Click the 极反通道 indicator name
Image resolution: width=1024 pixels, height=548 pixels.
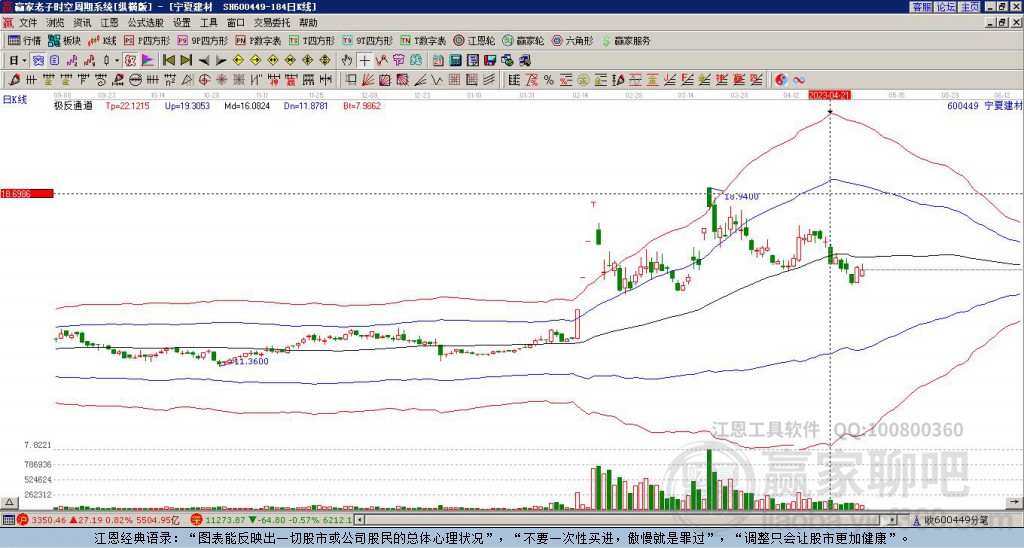(x=73, y=105)
